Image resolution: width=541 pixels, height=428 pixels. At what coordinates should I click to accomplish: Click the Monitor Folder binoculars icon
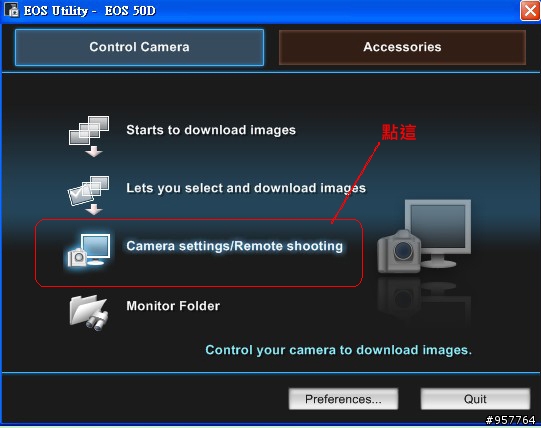[89, 313]
